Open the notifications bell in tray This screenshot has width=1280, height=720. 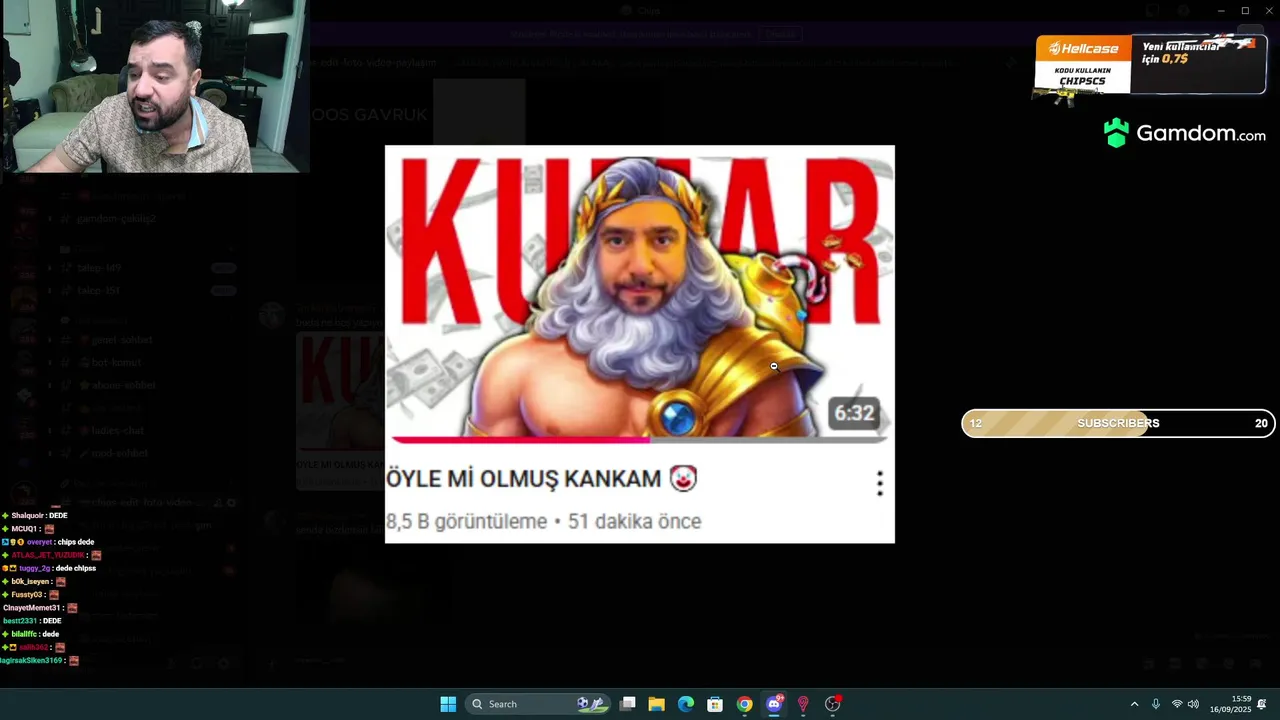pos(1262,704)
